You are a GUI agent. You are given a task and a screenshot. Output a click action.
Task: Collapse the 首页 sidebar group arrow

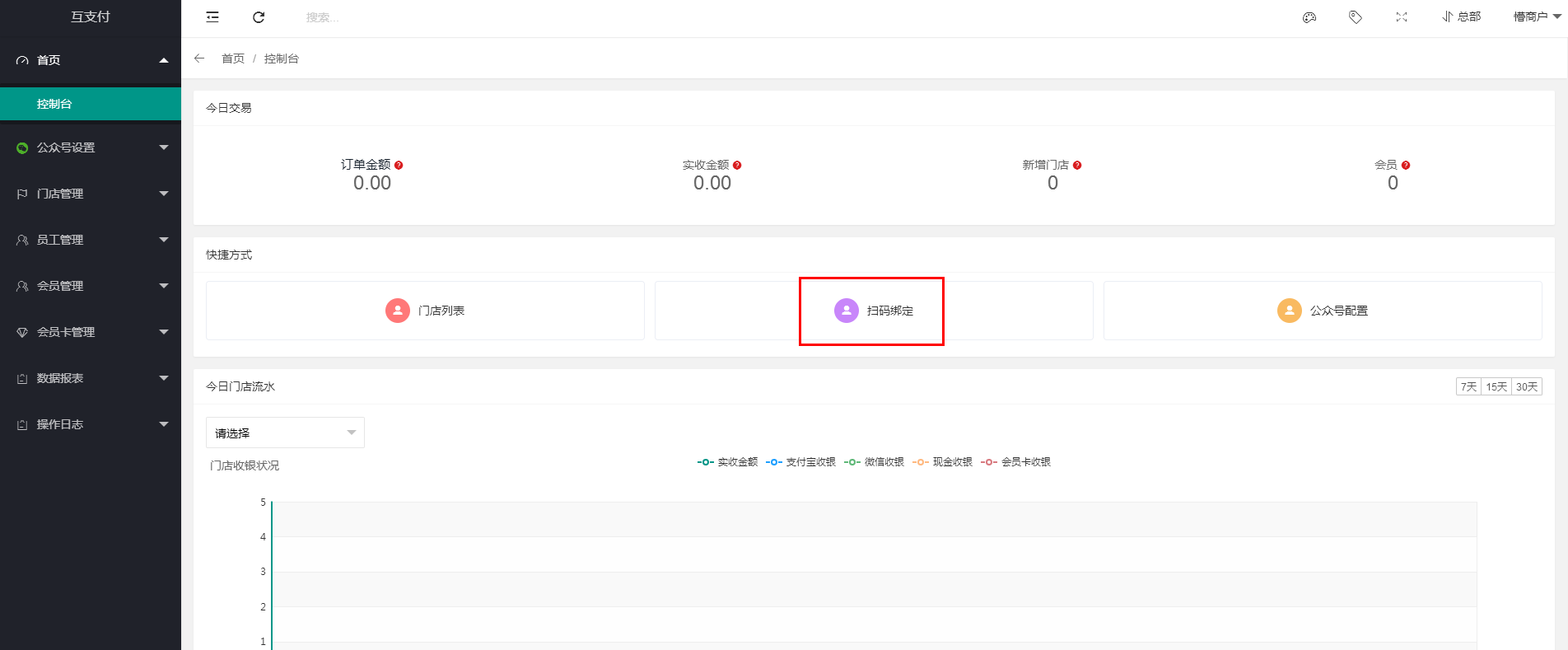(164, 60)
